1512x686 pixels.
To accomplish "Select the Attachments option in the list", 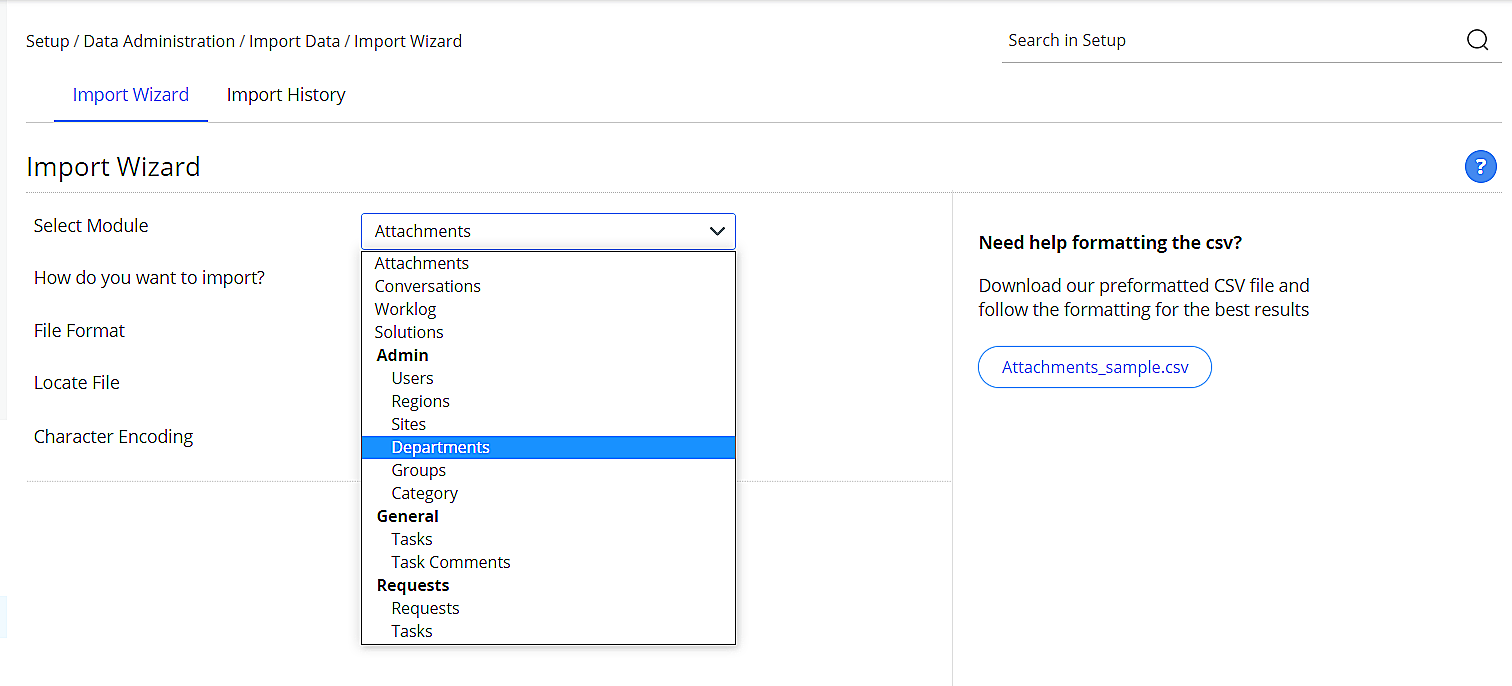I will (422, 263).
